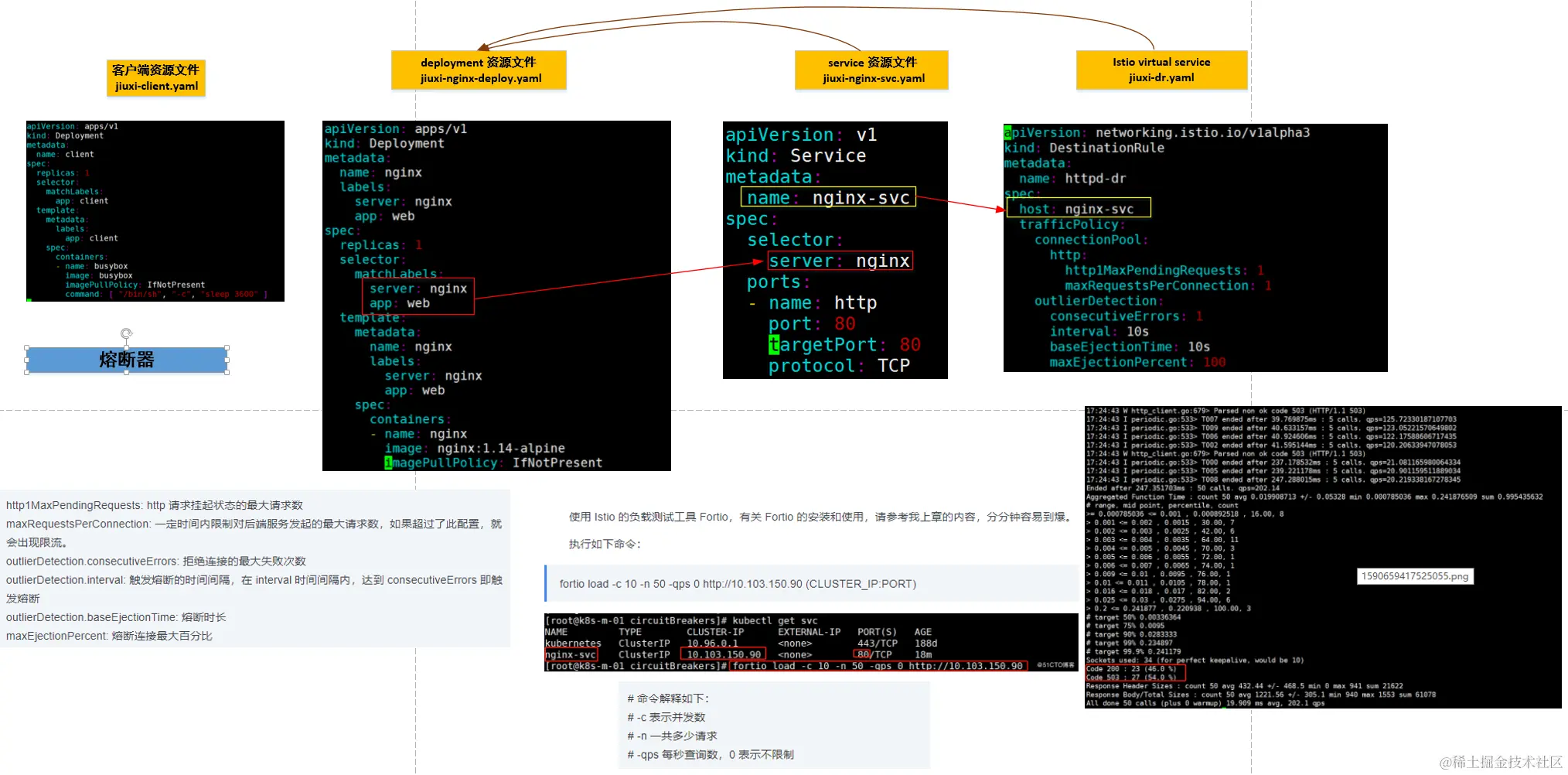The width and height of the screenshot is (1568, 775).
Task: Click 'consecutiveErrors: 1' in the YAML
Action: (1127, 316)
